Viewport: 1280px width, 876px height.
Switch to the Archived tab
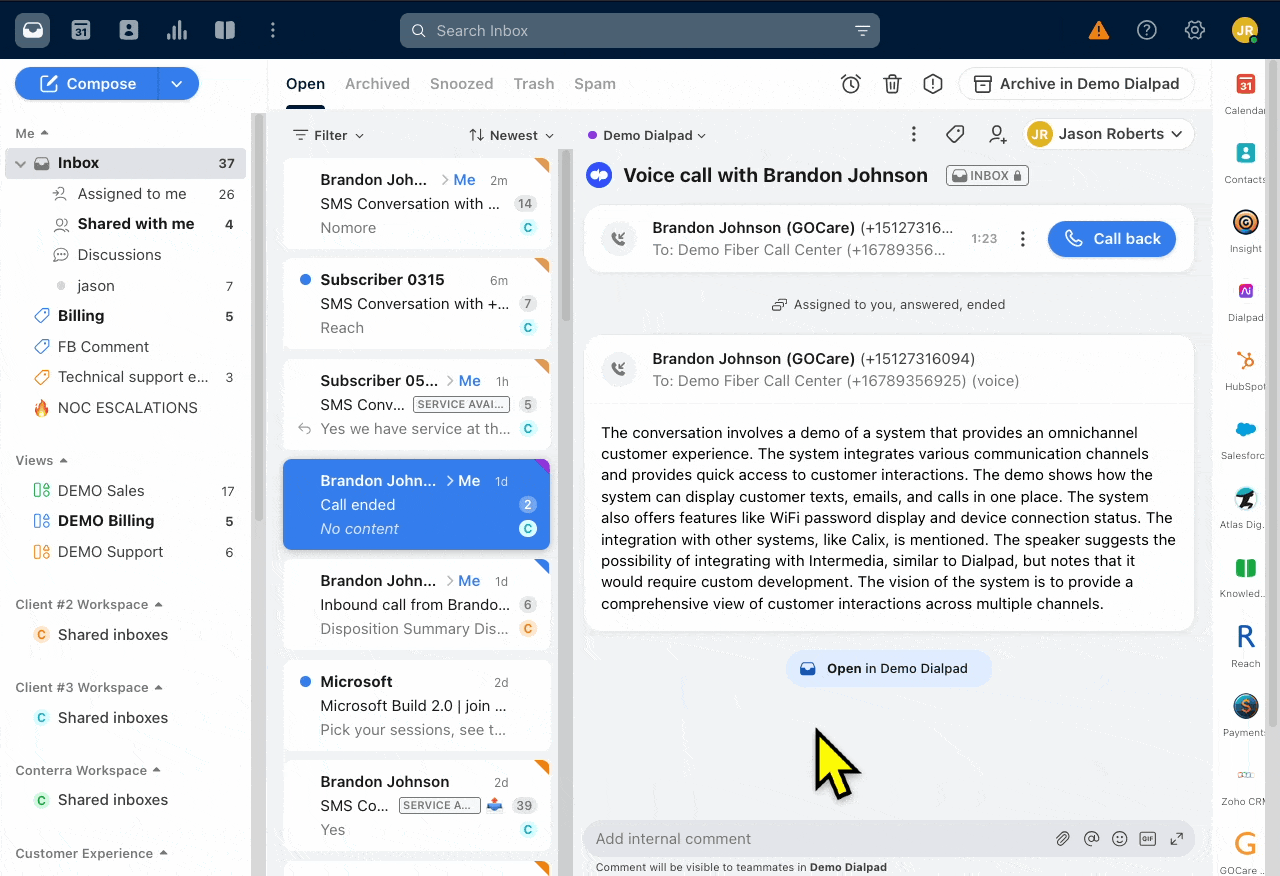(x=377, y=84)
